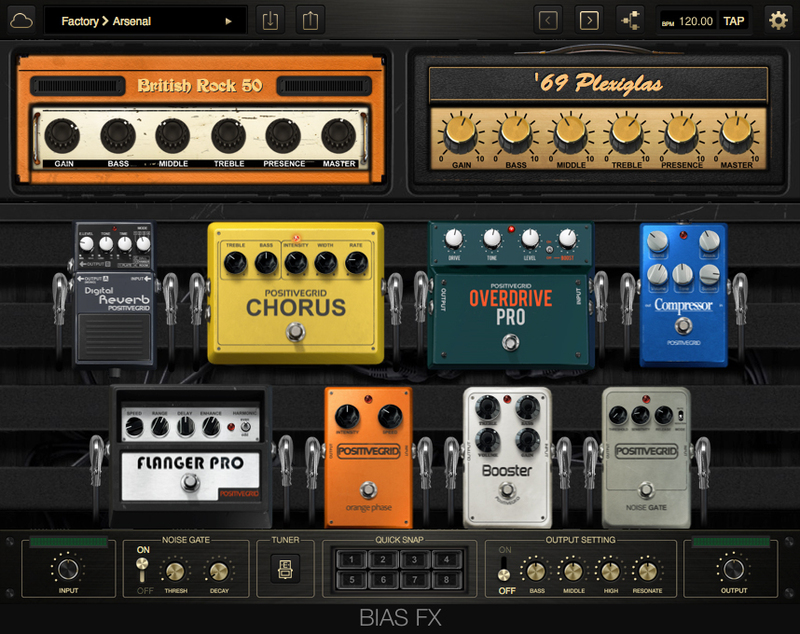
Task: Select Quick Snap slot 3
Action: [x=414, y=560]
